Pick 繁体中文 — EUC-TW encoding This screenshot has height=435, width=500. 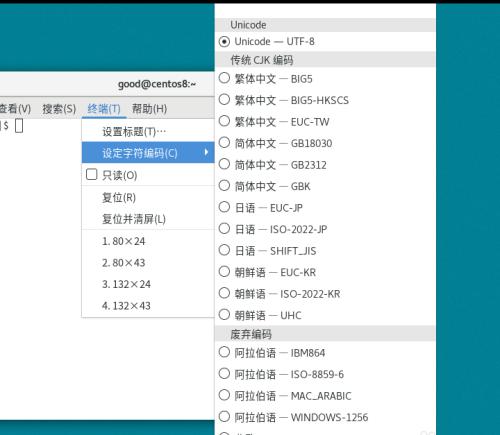[325, 122]
